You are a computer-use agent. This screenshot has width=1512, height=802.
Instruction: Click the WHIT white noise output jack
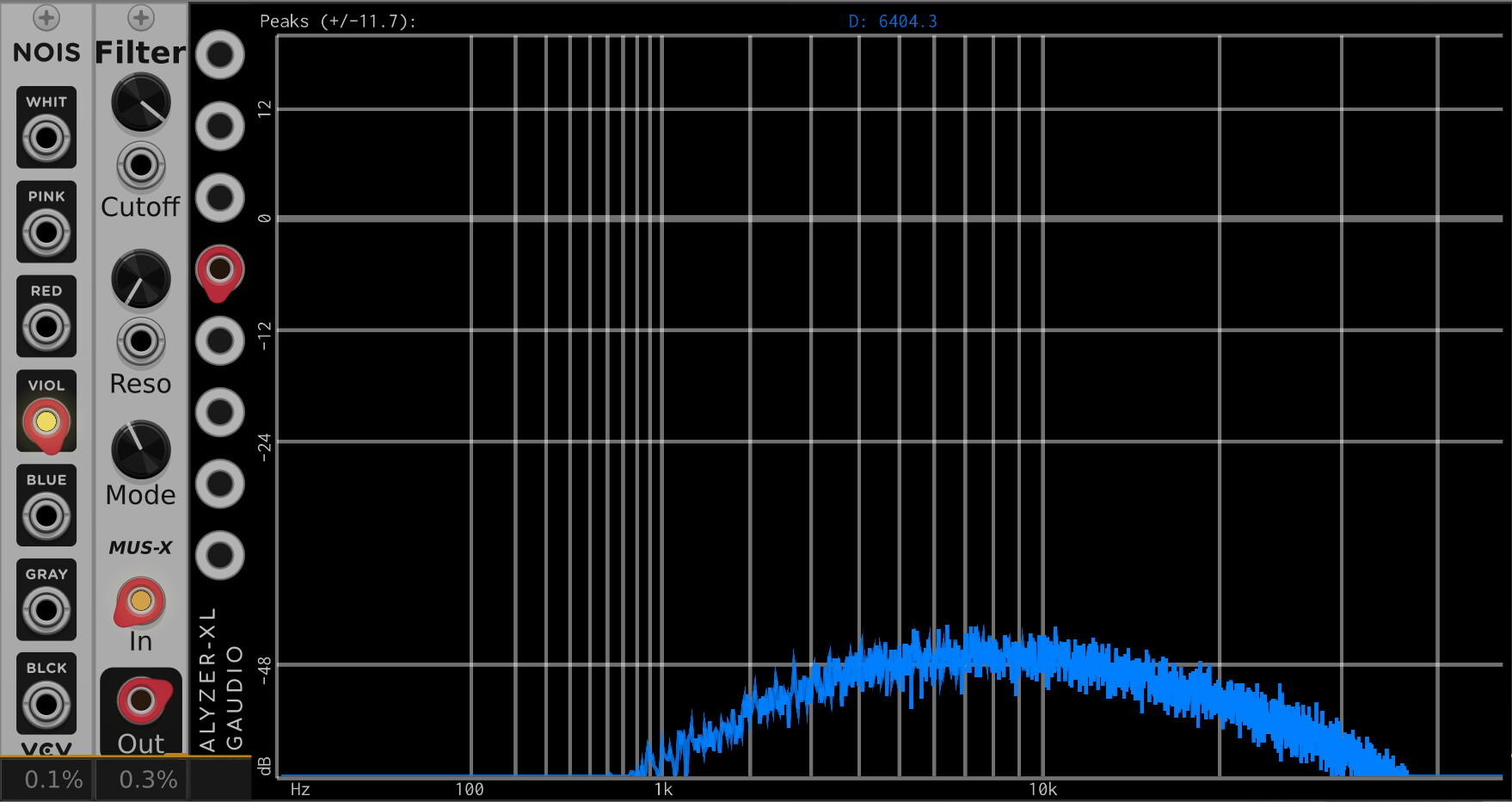point(46,138)
